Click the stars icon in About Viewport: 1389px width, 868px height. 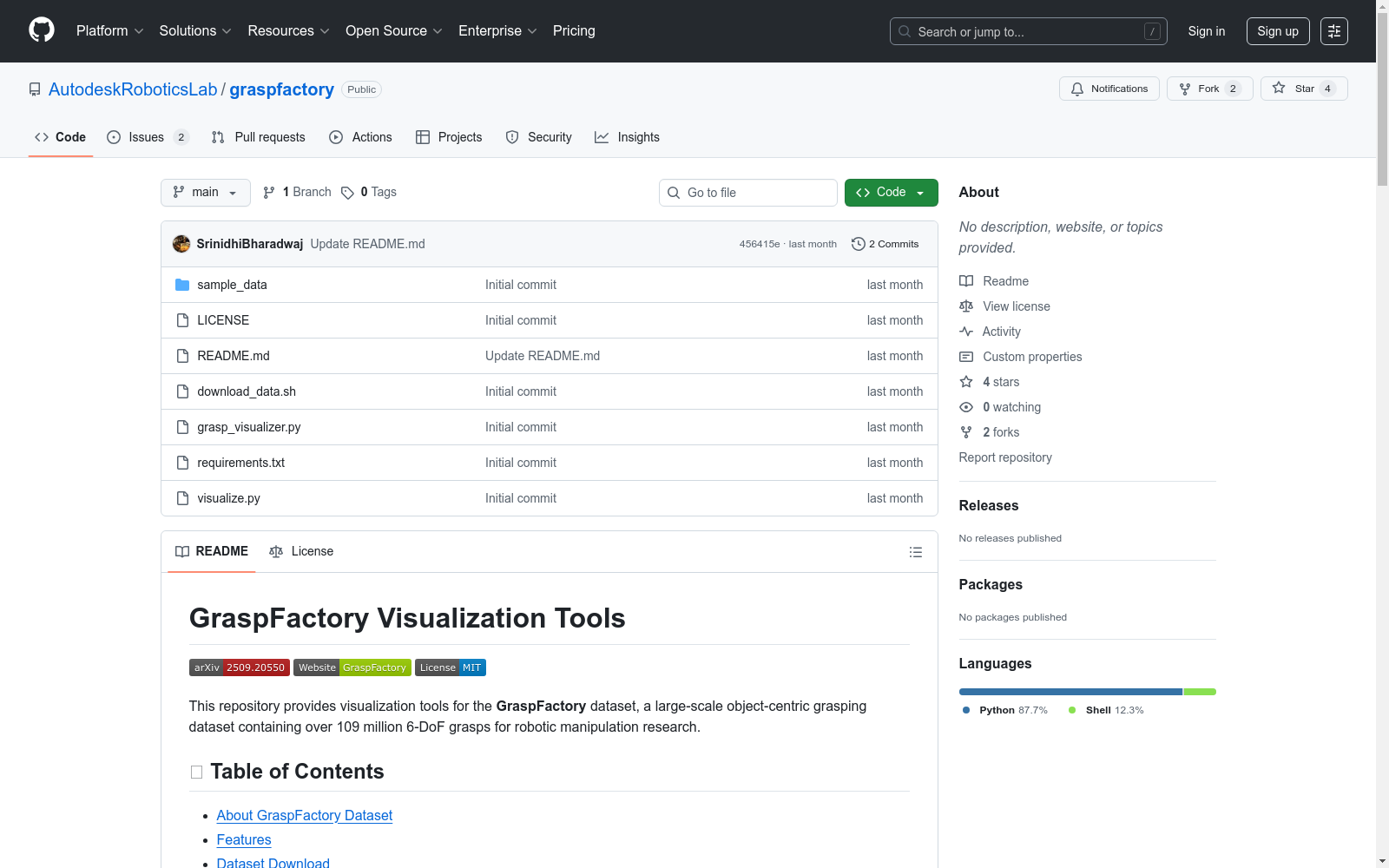coord(966,382)
